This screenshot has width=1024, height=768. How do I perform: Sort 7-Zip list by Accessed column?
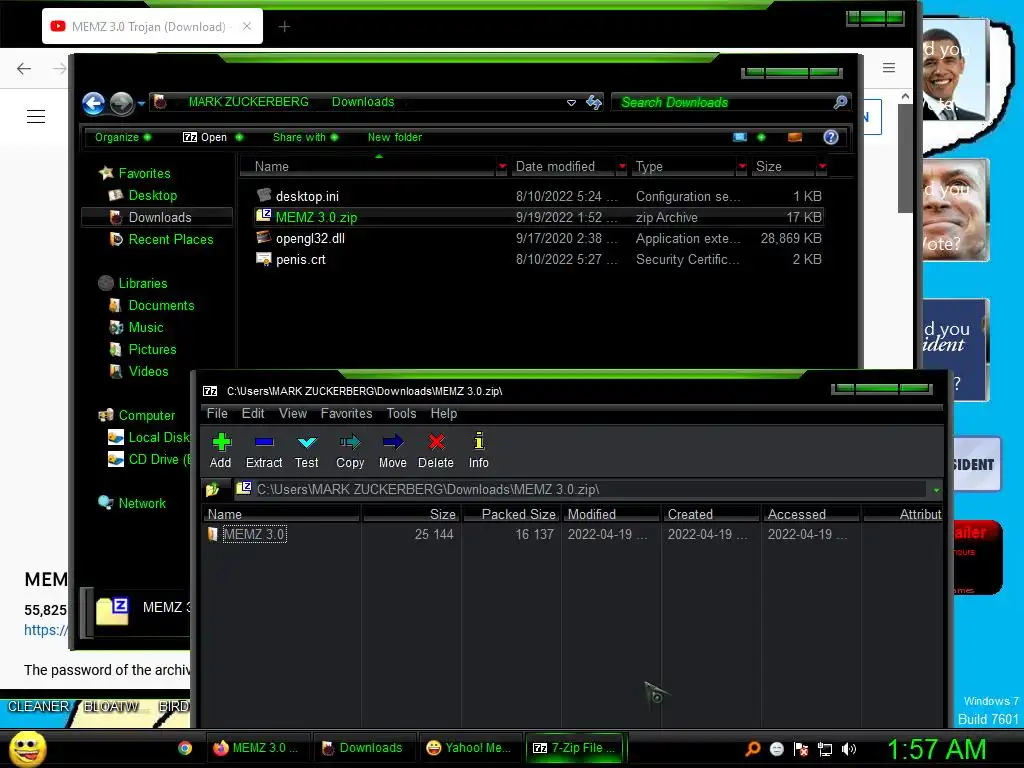pos(811,515)
